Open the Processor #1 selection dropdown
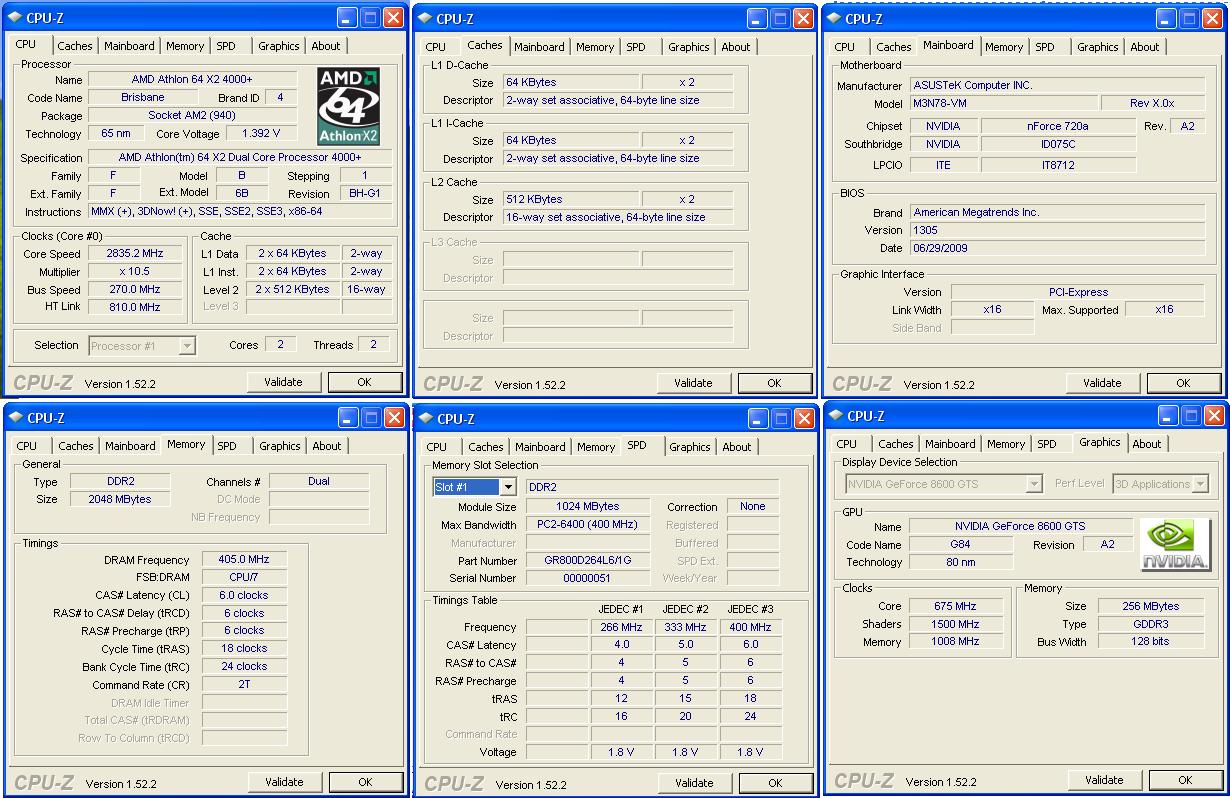The width and height of the screenshot is (1230, 798). pyautogui.click(x=187, y=346)
